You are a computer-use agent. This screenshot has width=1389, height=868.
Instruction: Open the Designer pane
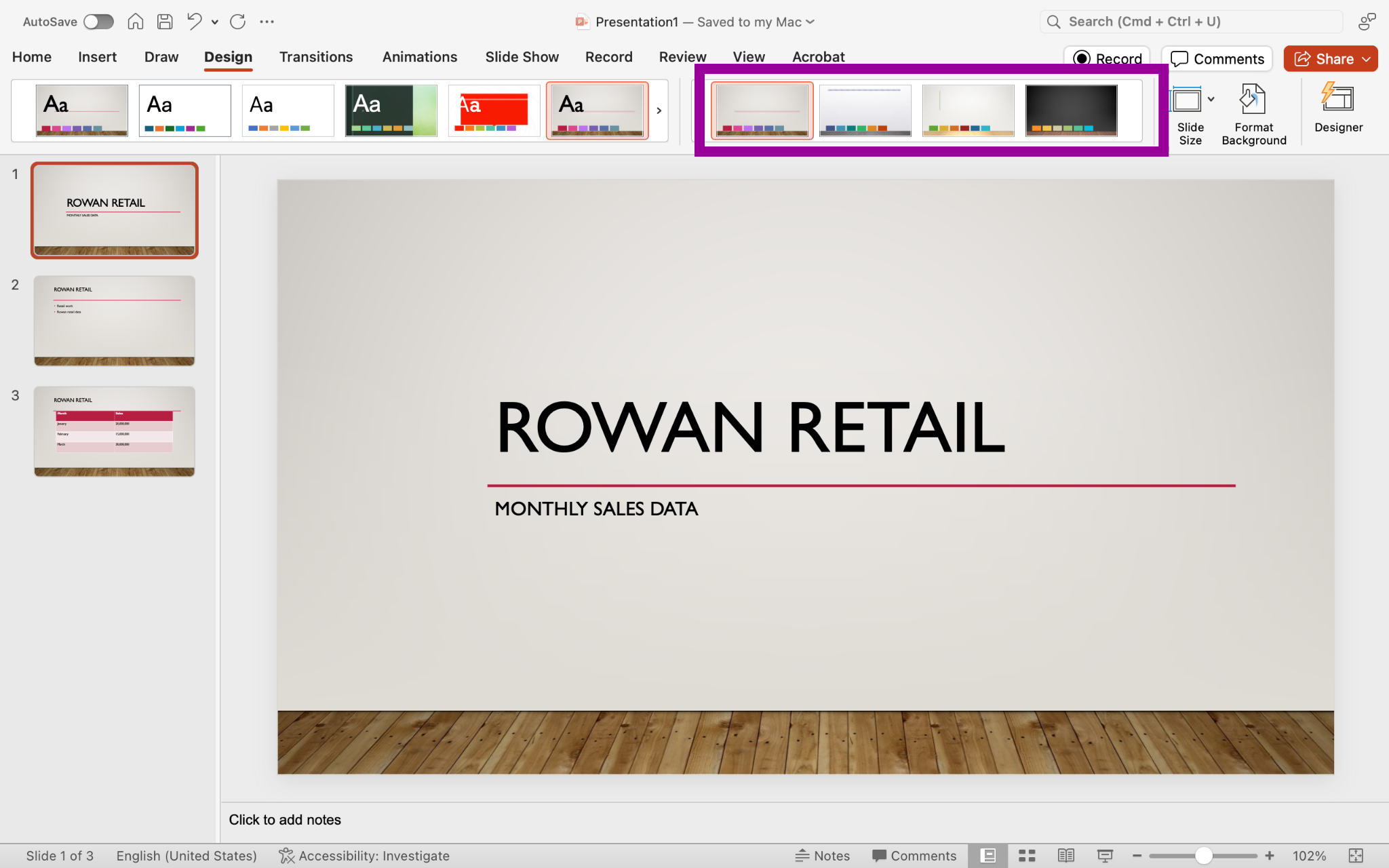coord(1338,108)
